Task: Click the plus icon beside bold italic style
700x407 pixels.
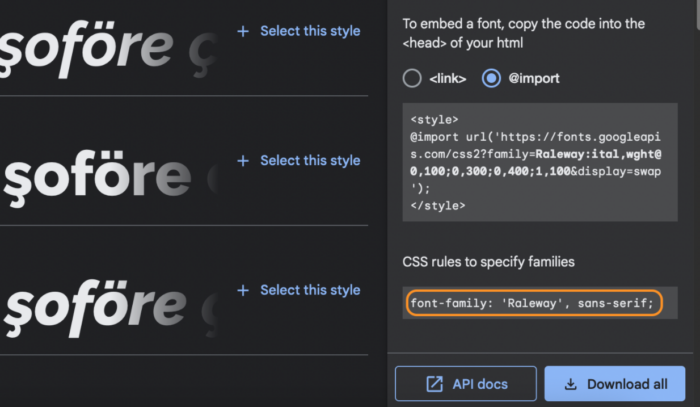Action: tap(243, 291)
